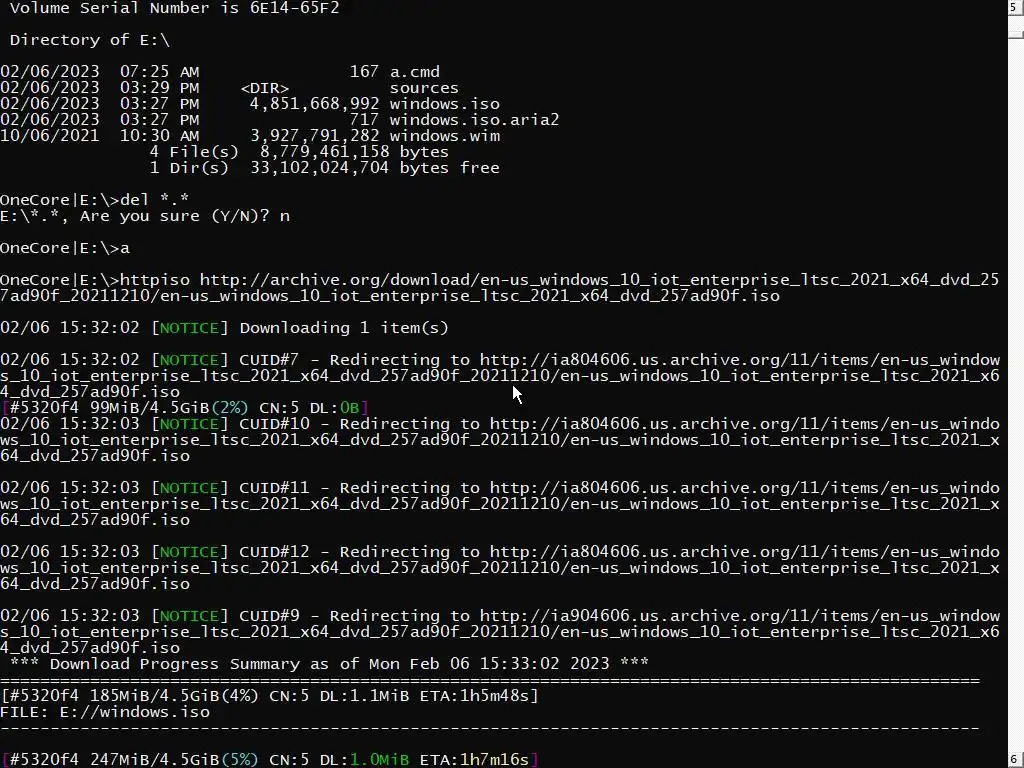
Task: Click the green 'DL:1.0MiB' speed value
Action: [364, 760]
